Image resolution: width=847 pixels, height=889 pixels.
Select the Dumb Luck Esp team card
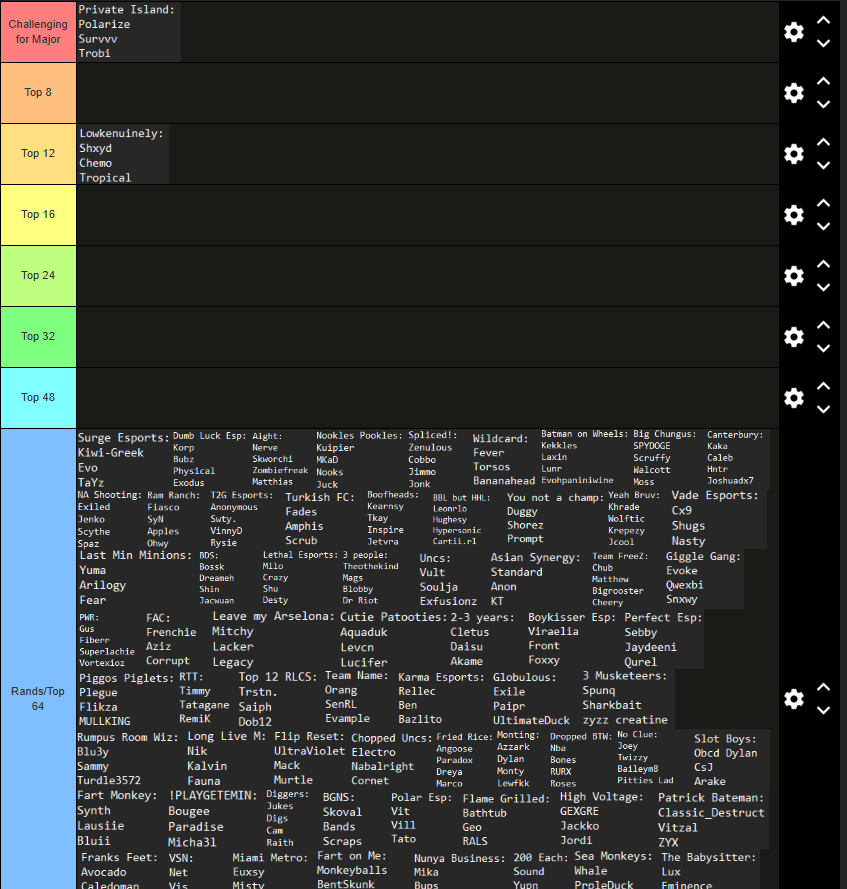click(210, 459)
